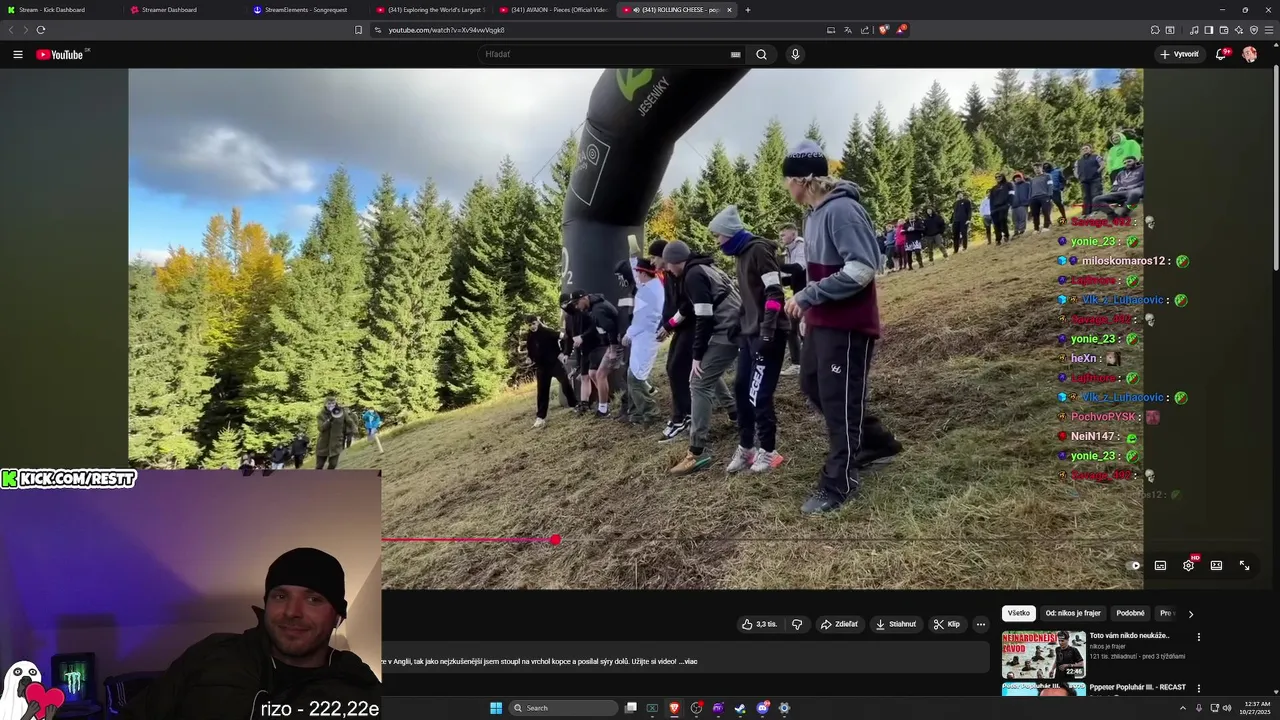This screenshot has height=720, width=1280.
Task: Switch to Exploring the World's Largest tab
Action: click(431, 10)
